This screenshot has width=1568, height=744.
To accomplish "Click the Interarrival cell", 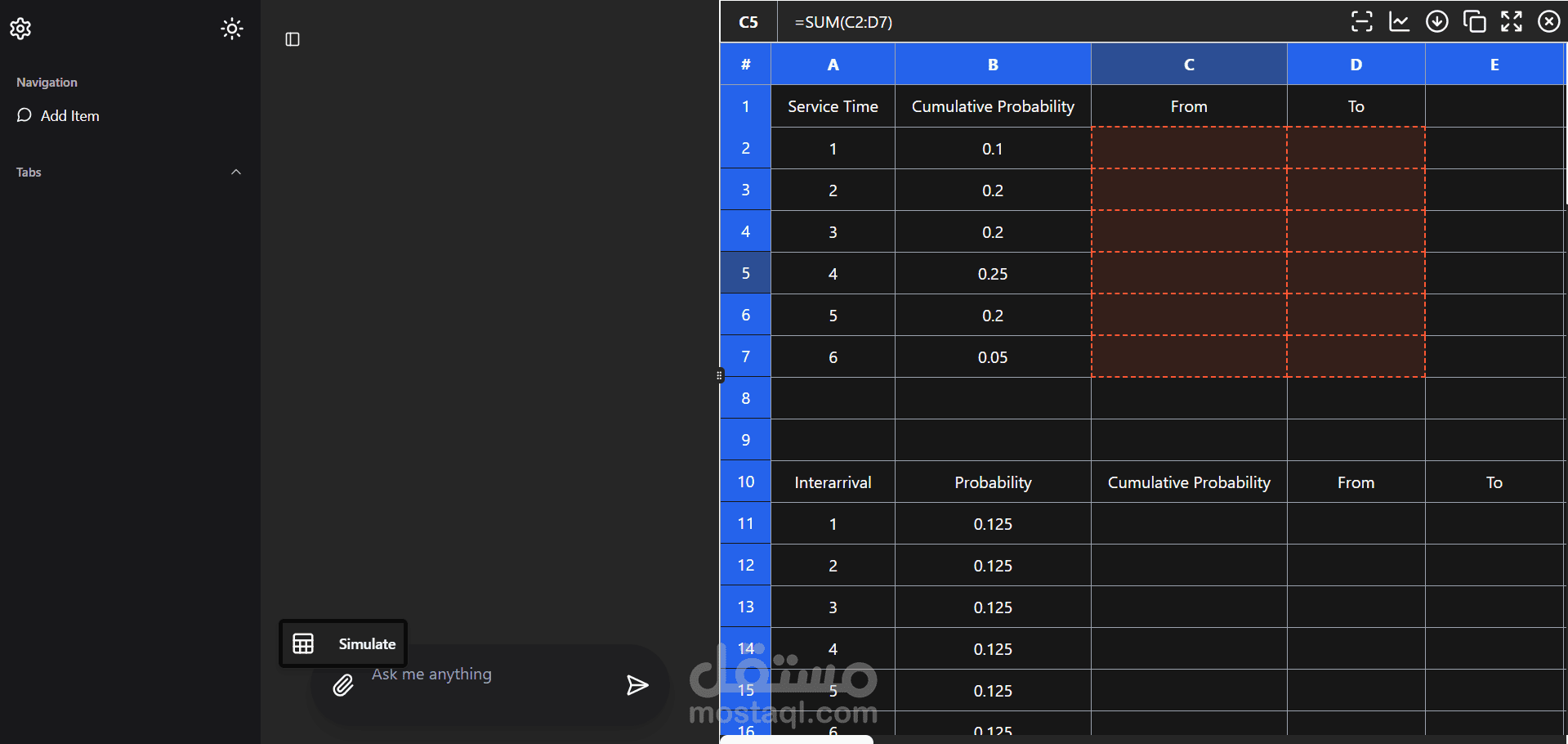I will (x=833, y=482).
